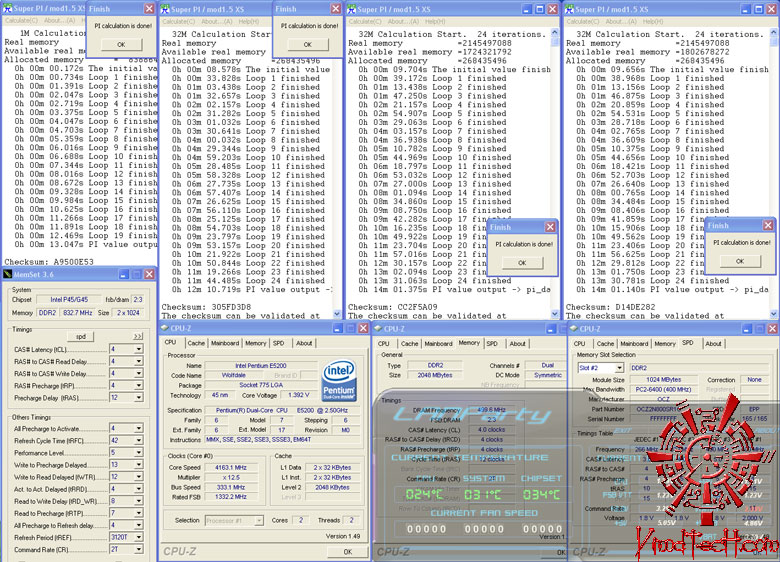Viewport: 780px width, 562px height.
Task: Click the title icon of the CC2F5A09 Super PI window
Action: pyautogui.click(x=351, y=9)
